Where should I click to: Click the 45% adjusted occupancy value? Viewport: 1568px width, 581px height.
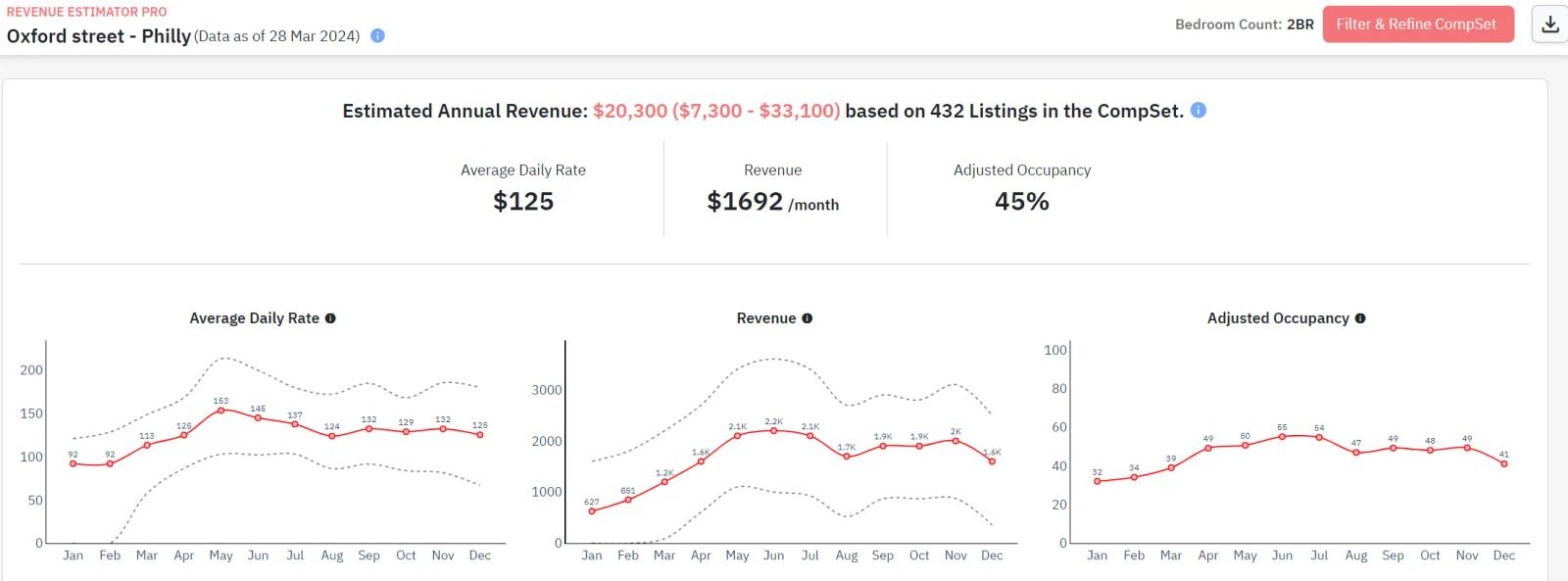coord(1022,201)
